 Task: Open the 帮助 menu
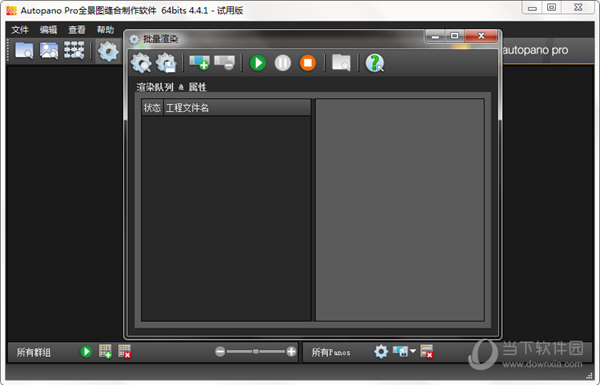pos(105,30)
